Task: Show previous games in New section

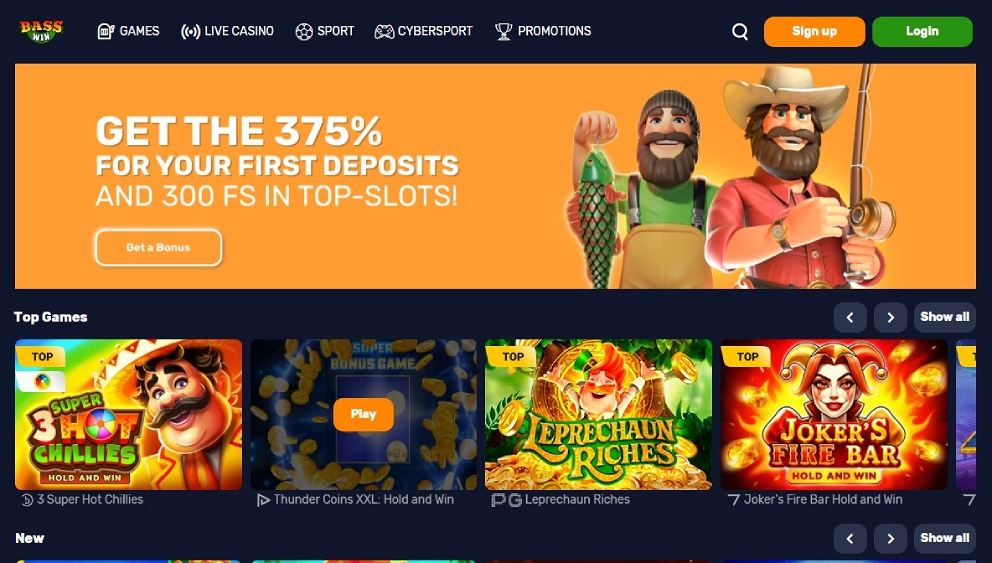Action: tap(850, 538)
